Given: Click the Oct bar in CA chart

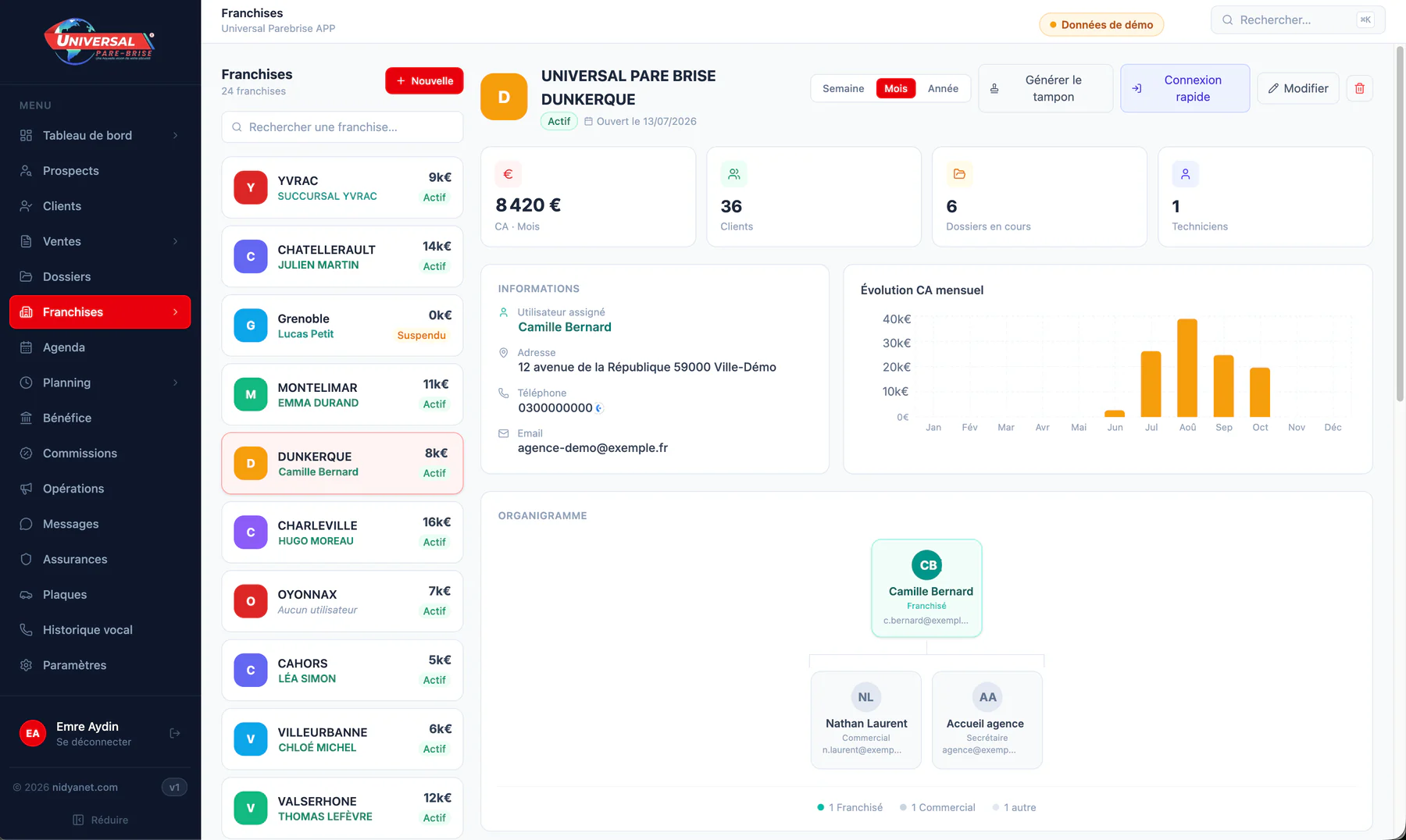Looking at the screenshot, I should pos(1260,392).
